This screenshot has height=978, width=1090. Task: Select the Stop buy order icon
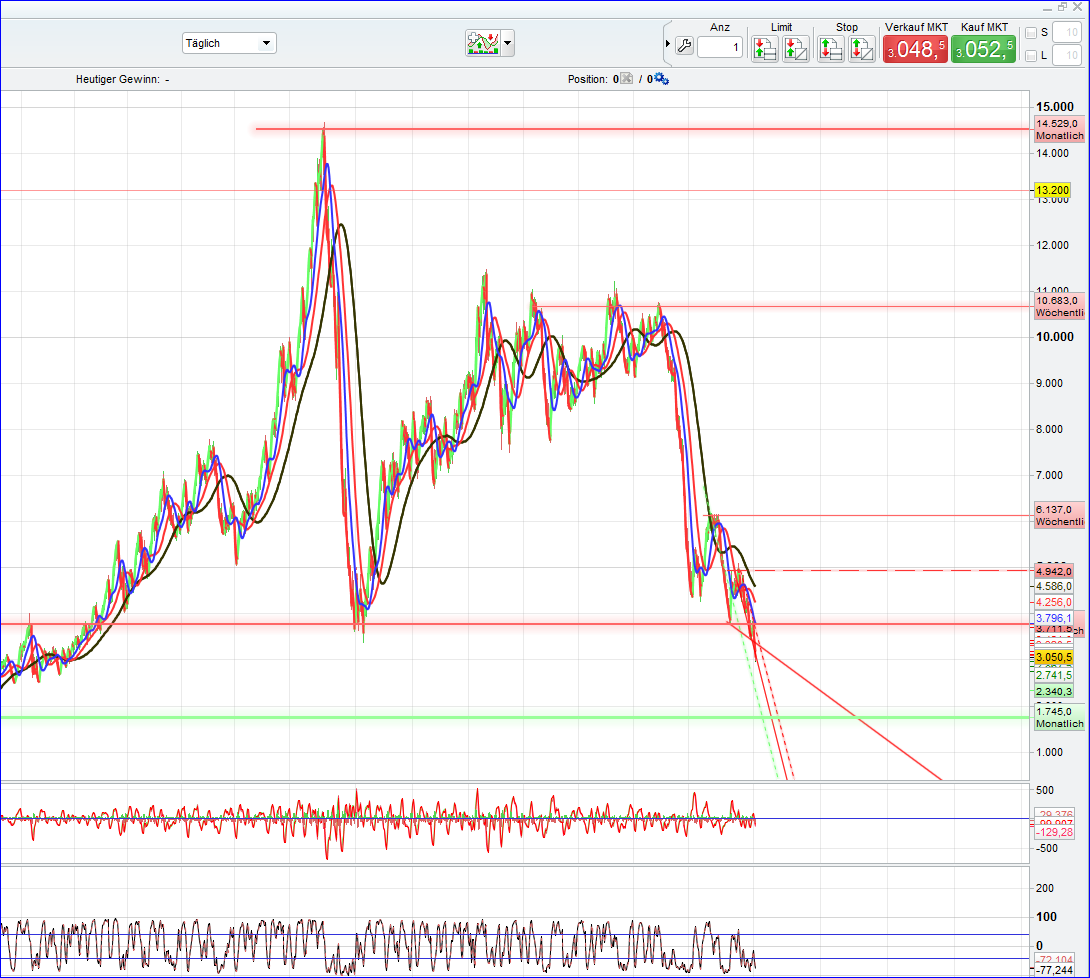pos(831,47)
